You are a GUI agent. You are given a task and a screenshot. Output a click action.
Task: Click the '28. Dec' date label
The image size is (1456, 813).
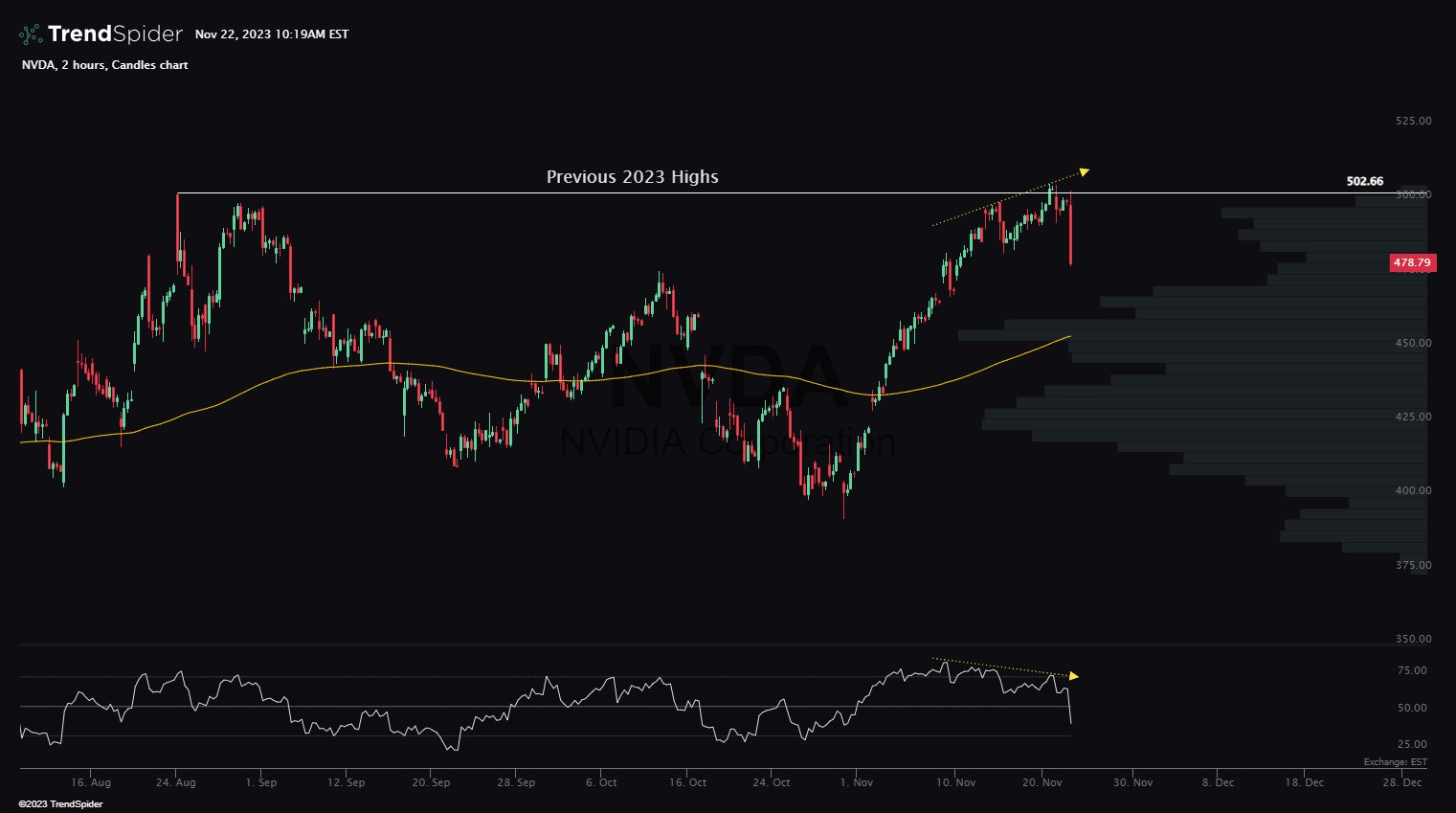(x=1402, y=782)
